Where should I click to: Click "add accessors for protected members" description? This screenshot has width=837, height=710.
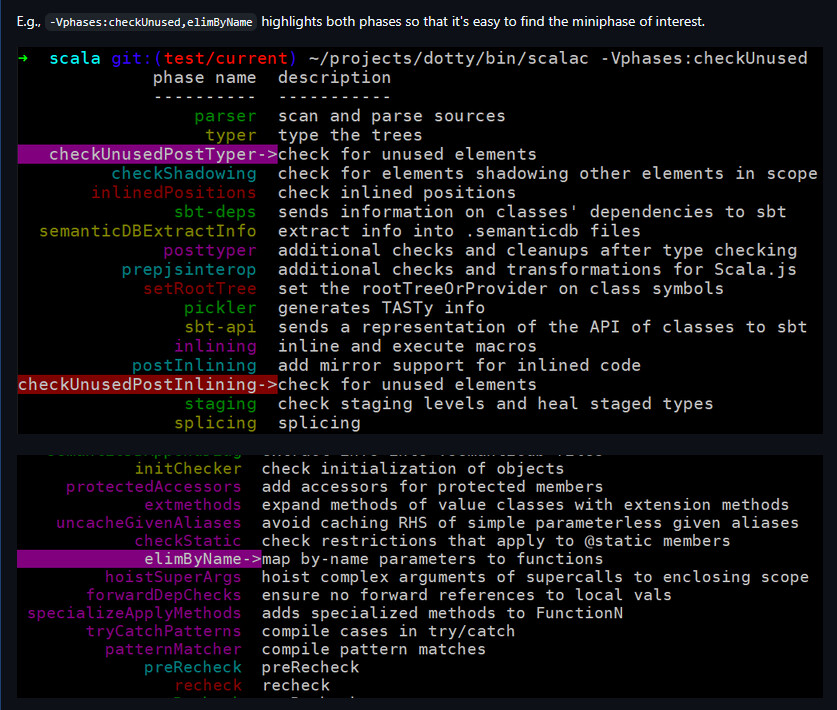[x=432, y=487]
